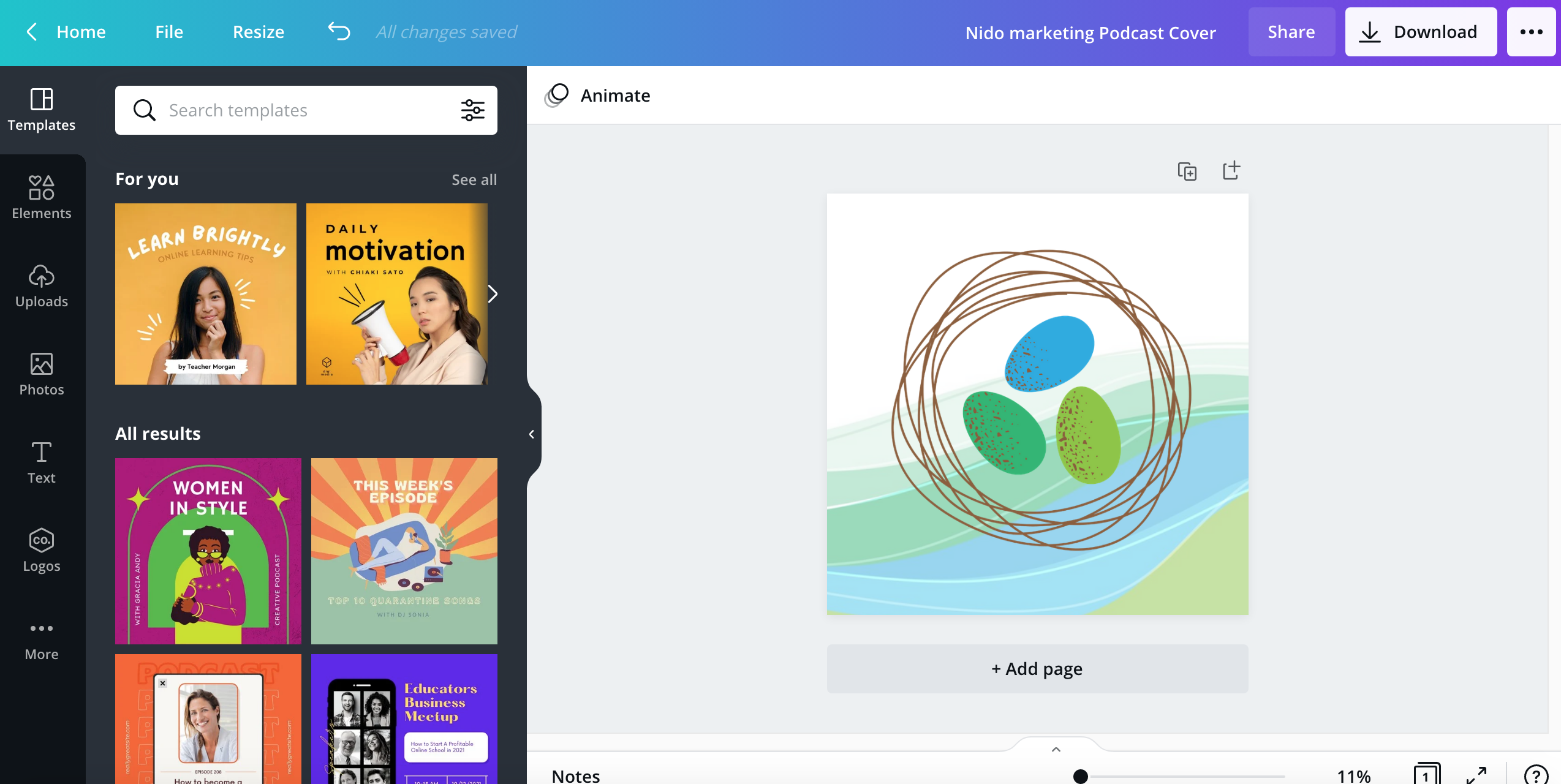The width and height of the screenshot is (1561, 784).
Task: Open the File menu
Action: [x=169, y=32]
